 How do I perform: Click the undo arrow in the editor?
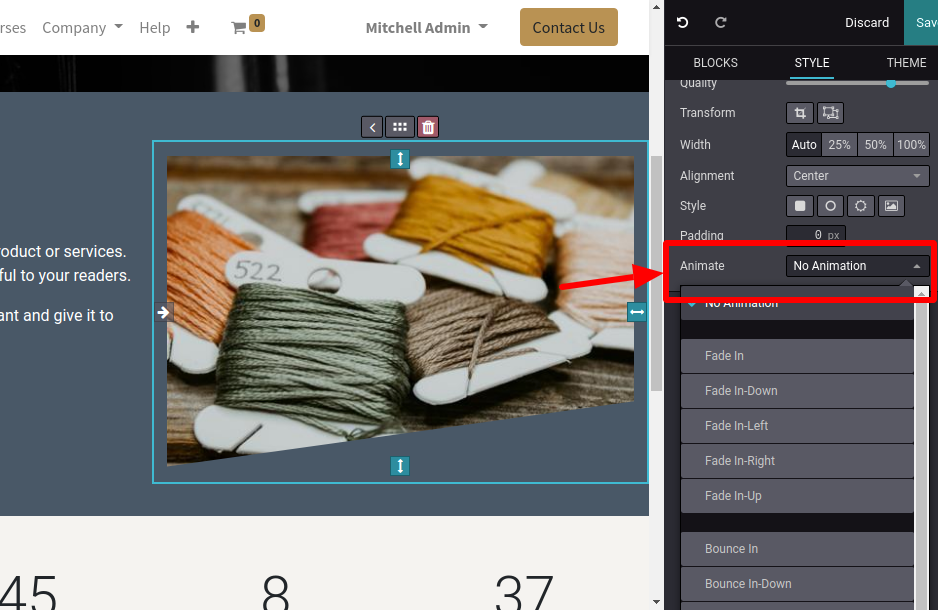pos(683,22)
